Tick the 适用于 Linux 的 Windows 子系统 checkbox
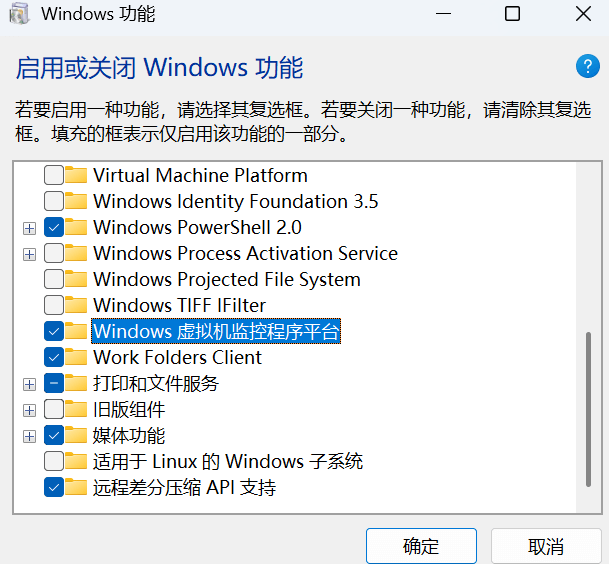The image size is (609, 564). tap(54, 462)
